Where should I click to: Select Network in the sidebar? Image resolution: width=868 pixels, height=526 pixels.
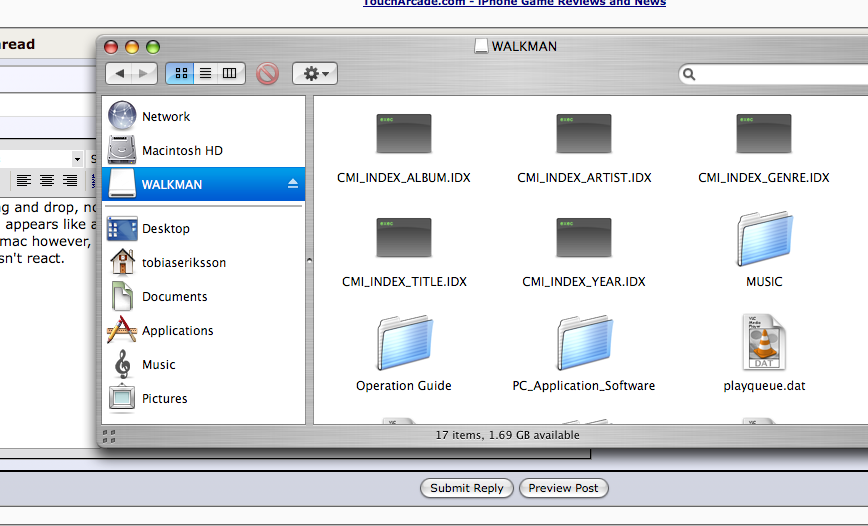204,116
